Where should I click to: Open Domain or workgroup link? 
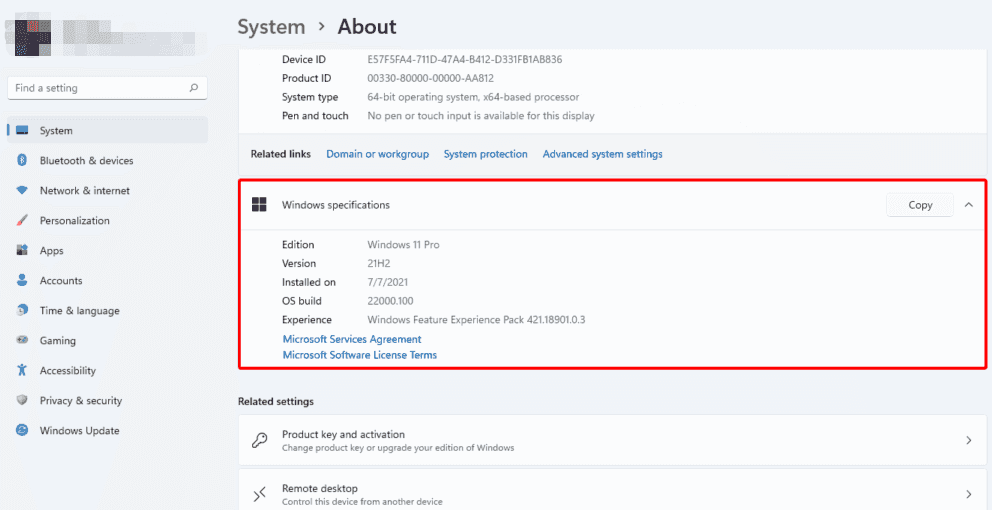pos(378,154)
